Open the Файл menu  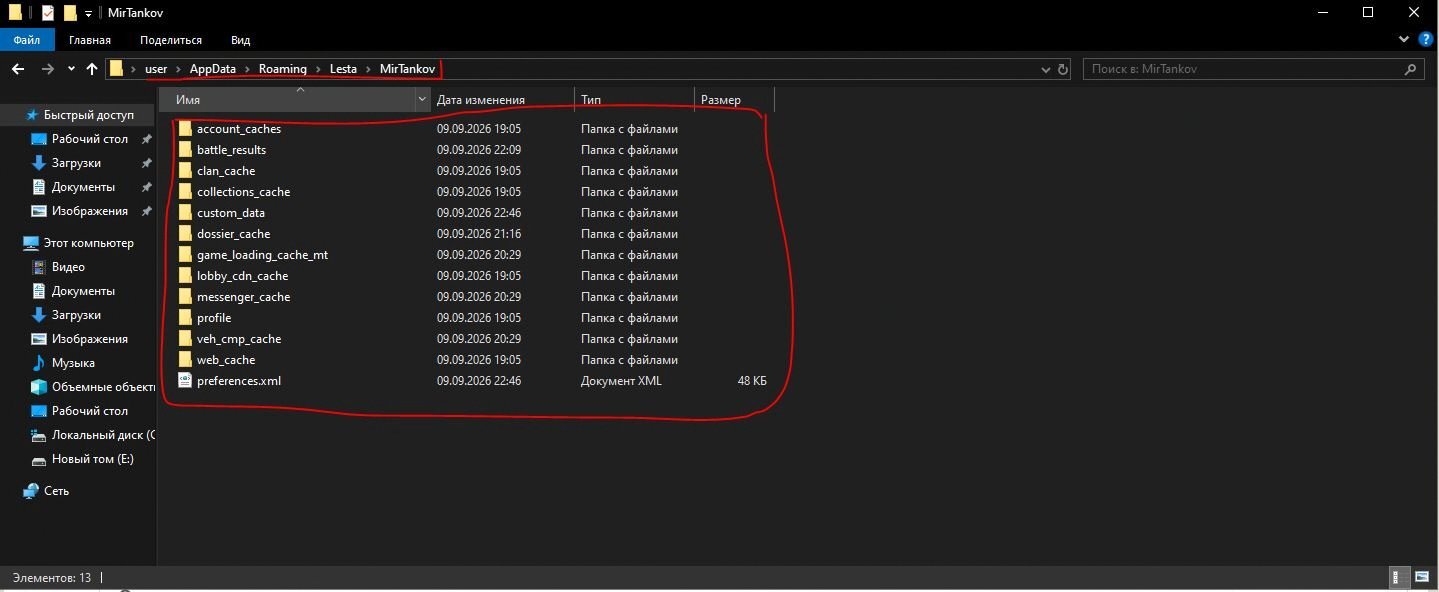point(27,40)
